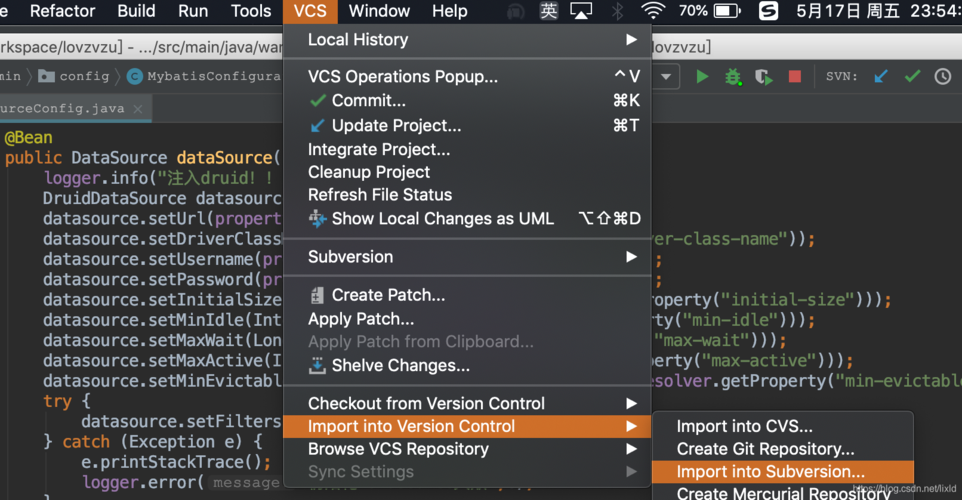Open the Build menu
This screenshot has height=500, width=962.
136,11
